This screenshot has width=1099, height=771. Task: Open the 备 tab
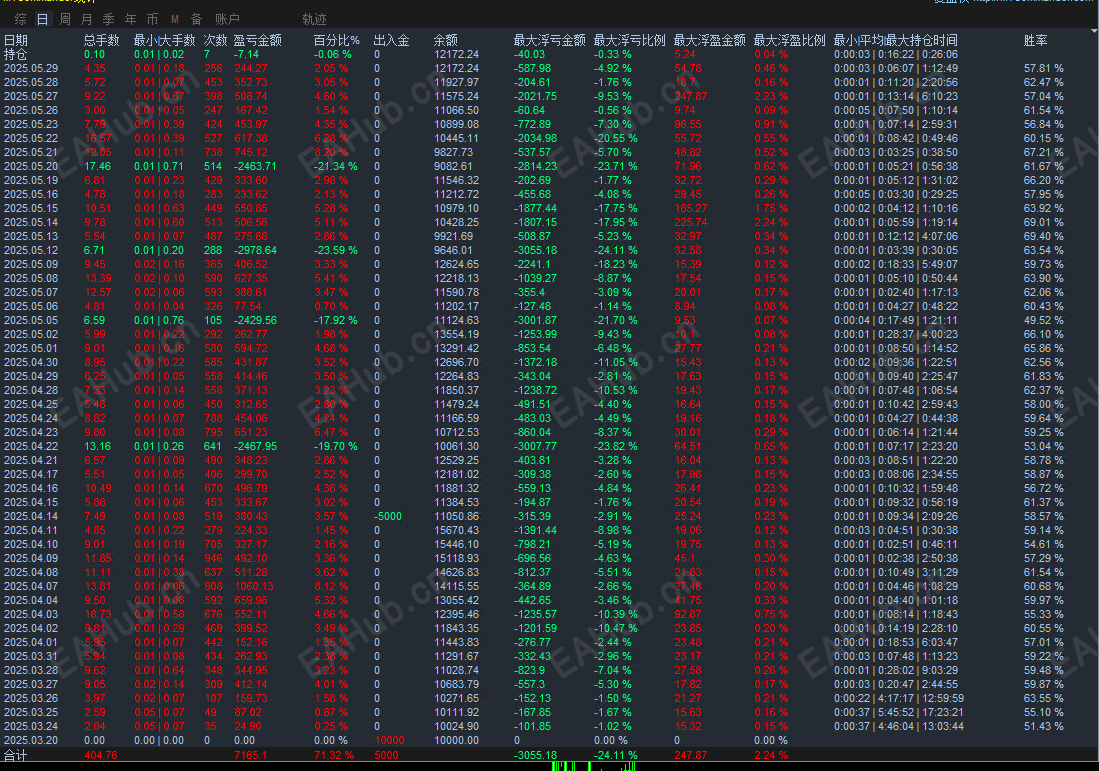[x=196, y=19]
